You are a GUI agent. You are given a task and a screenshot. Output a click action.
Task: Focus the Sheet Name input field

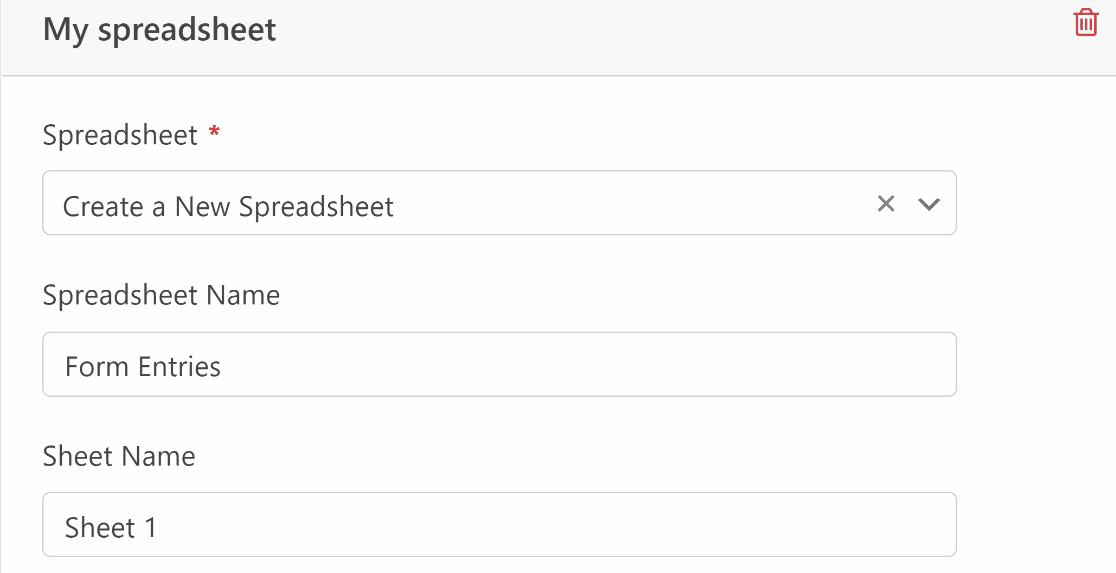(x=499, y=525)
